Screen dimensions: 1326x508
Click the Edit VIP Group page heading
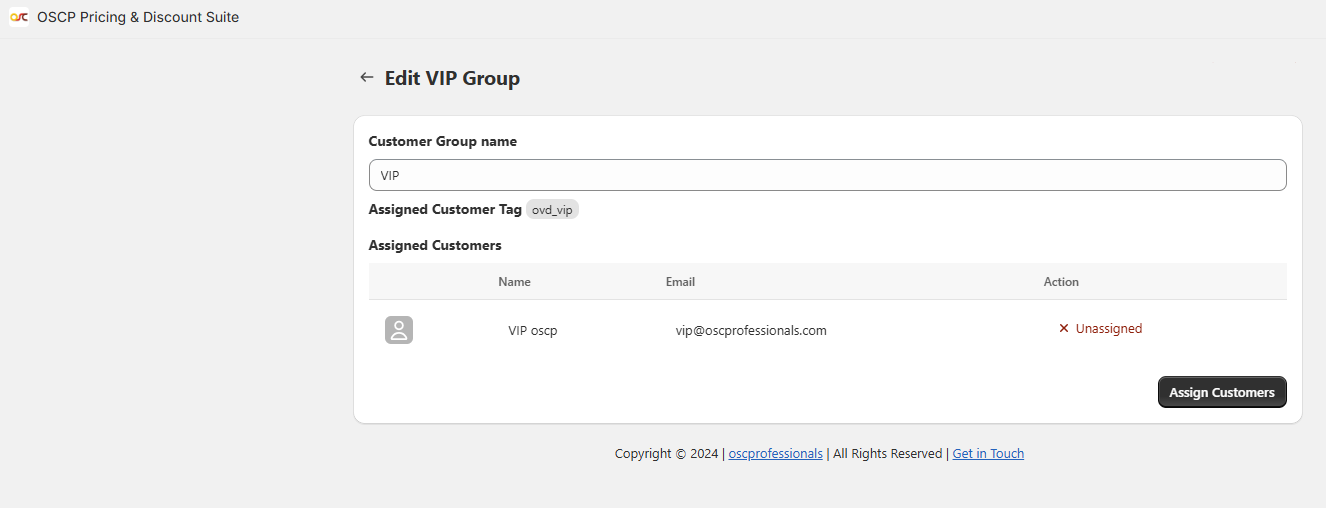(x=452, y=78)
